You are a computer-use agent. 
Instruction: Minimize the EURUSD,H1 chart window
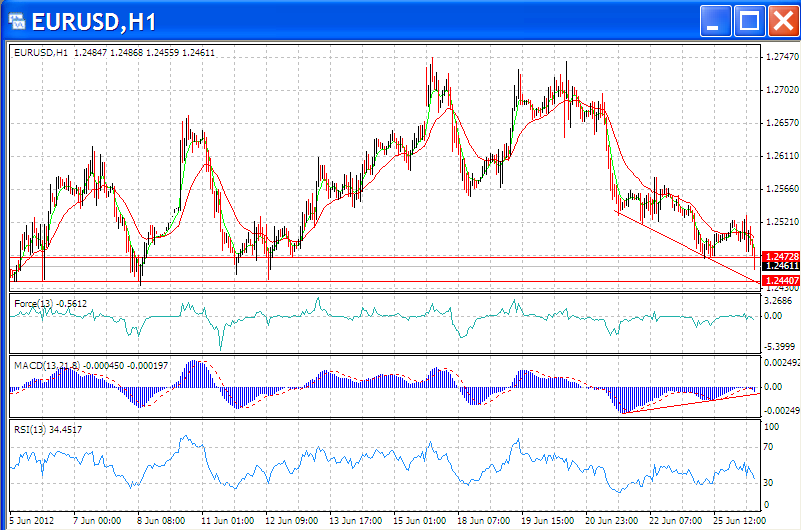(716, 20)
